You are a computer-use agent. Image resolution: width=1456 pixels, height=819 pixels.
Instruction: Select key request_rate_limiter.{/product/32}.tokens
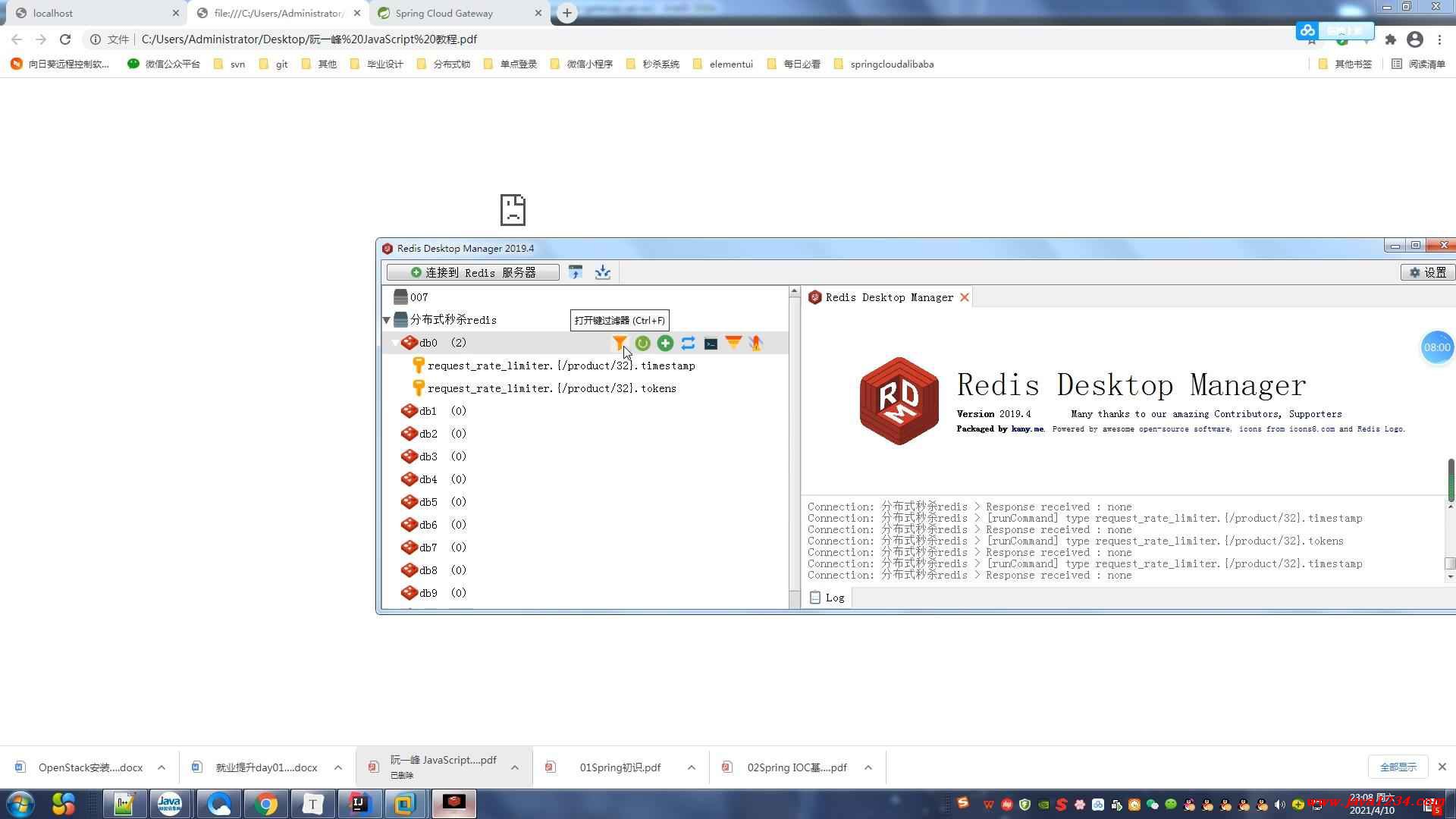(552, 388)
